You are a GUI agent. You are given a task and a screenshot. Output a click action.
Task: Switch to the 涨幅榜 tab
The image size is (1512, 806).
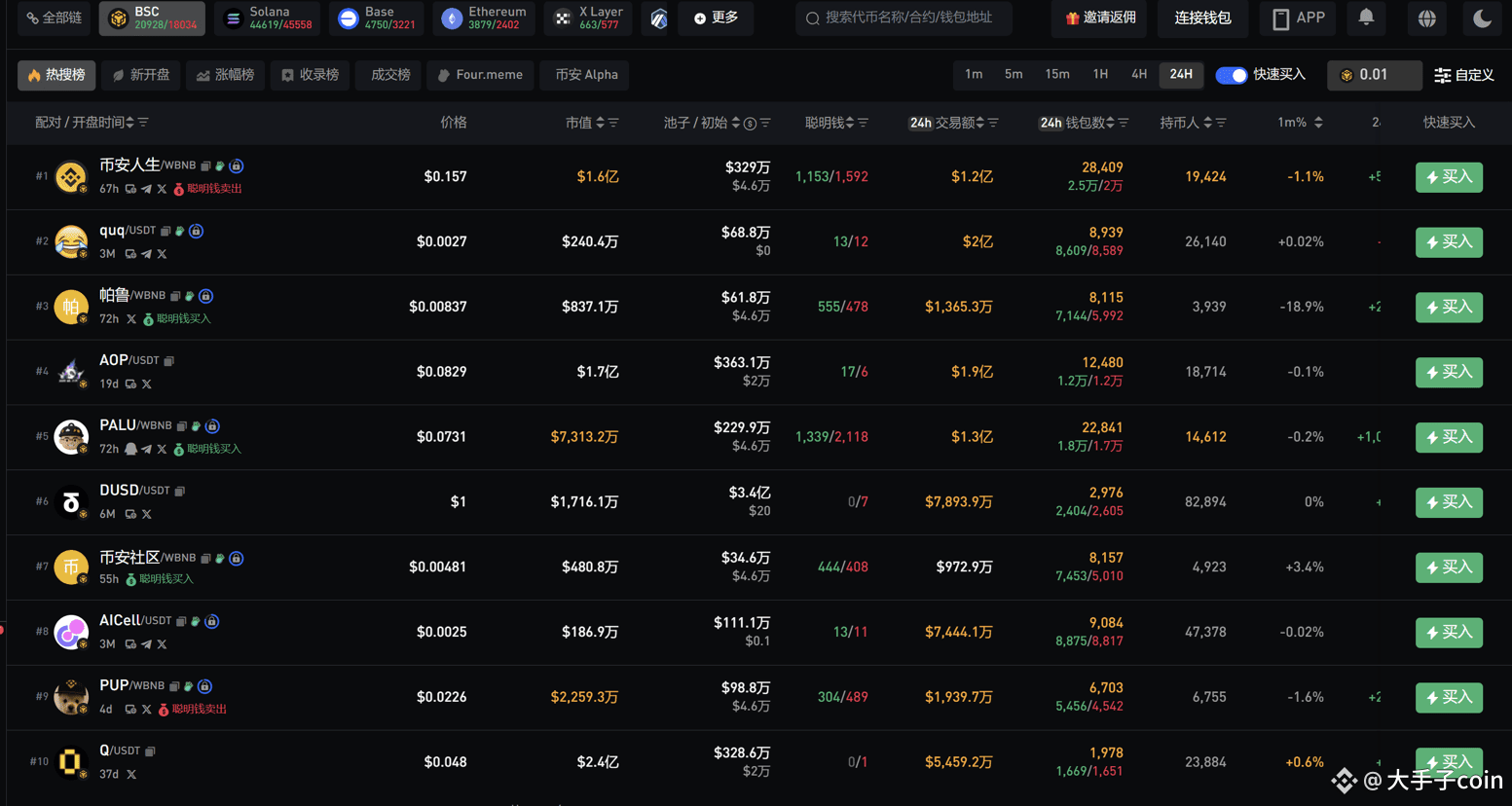[x=225, y=75]
